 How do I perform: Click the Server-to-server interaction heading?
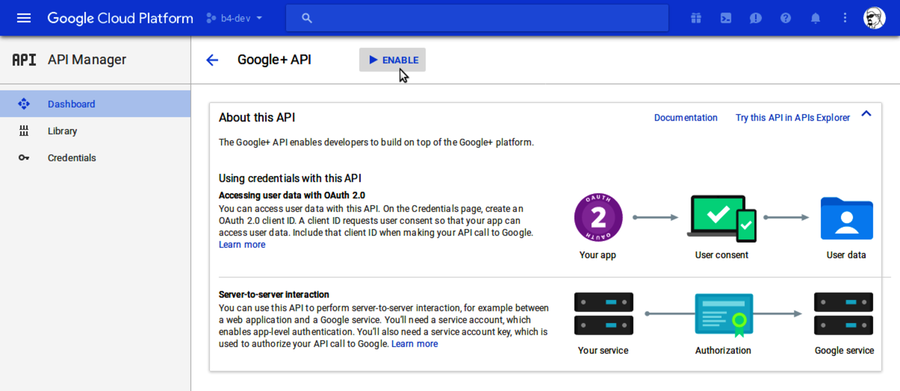[274, 295]
